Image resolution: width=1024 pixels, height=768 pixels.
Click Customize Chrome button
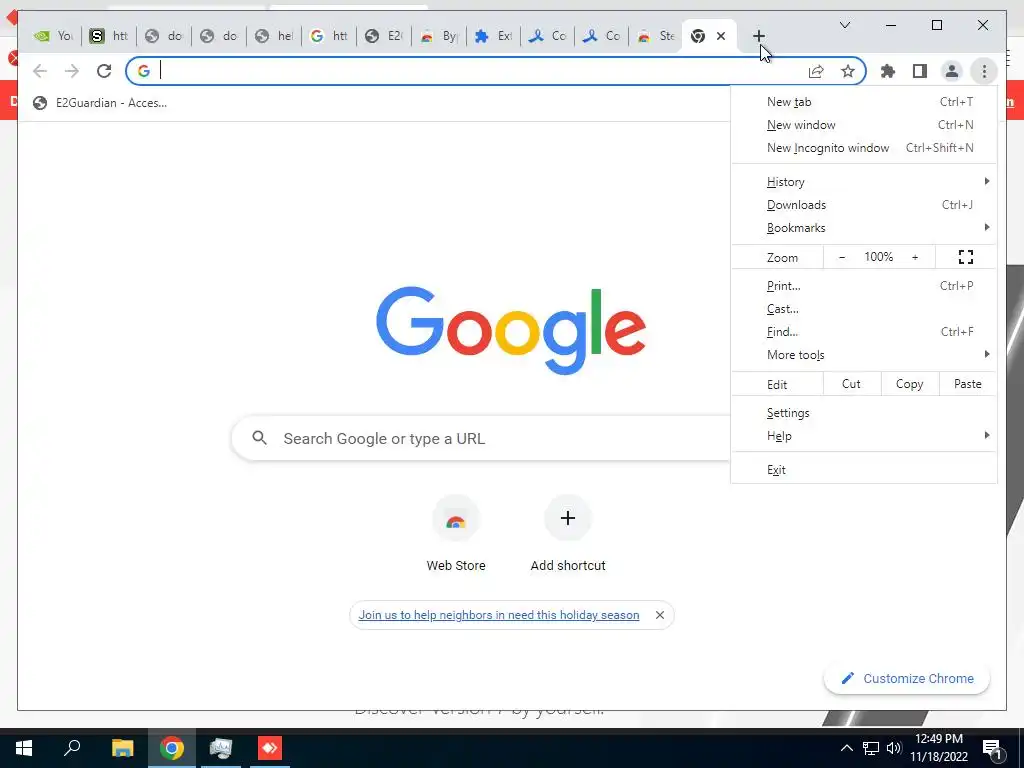(x=907, y=679)
